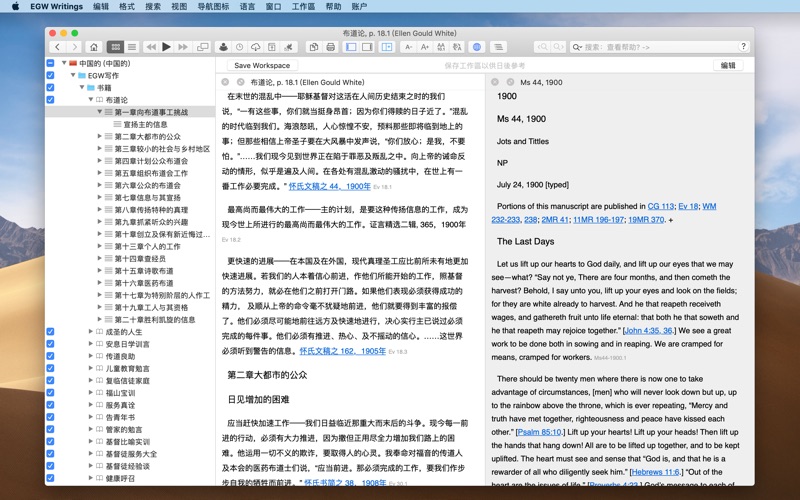Open the 编辑 menu in menu bar
The image size is (800, 500).
[101, 6]
